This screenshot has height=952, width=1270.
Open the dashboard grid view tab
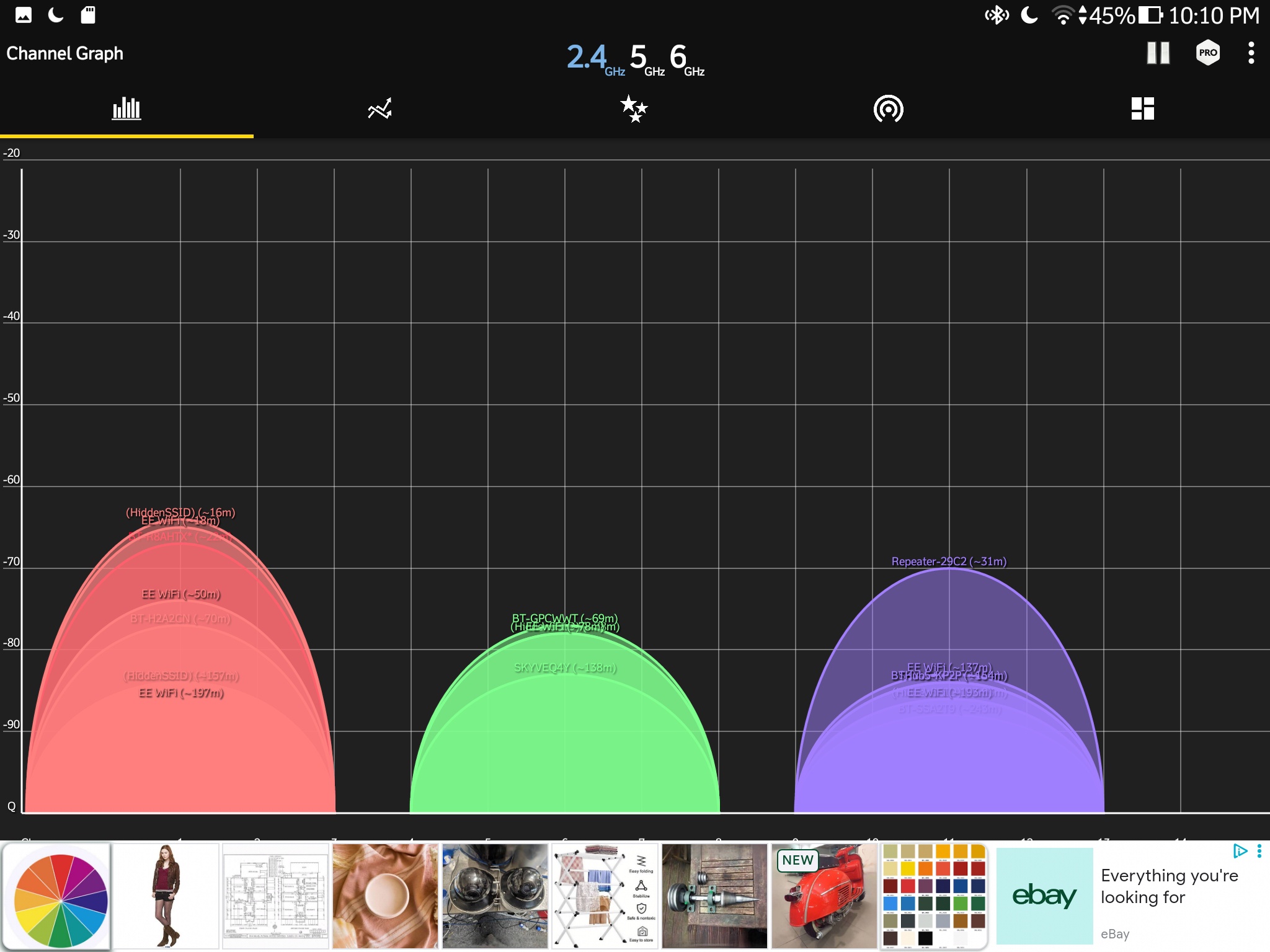[x=1142, y=109]
